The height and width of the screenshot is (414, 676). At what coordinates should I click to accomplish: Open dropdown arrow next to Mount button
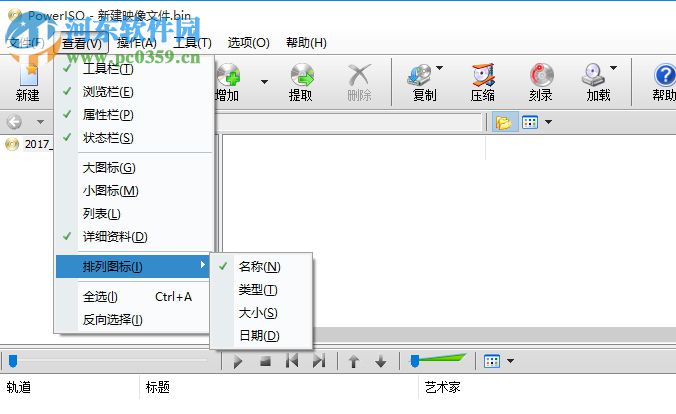[613, 68]
